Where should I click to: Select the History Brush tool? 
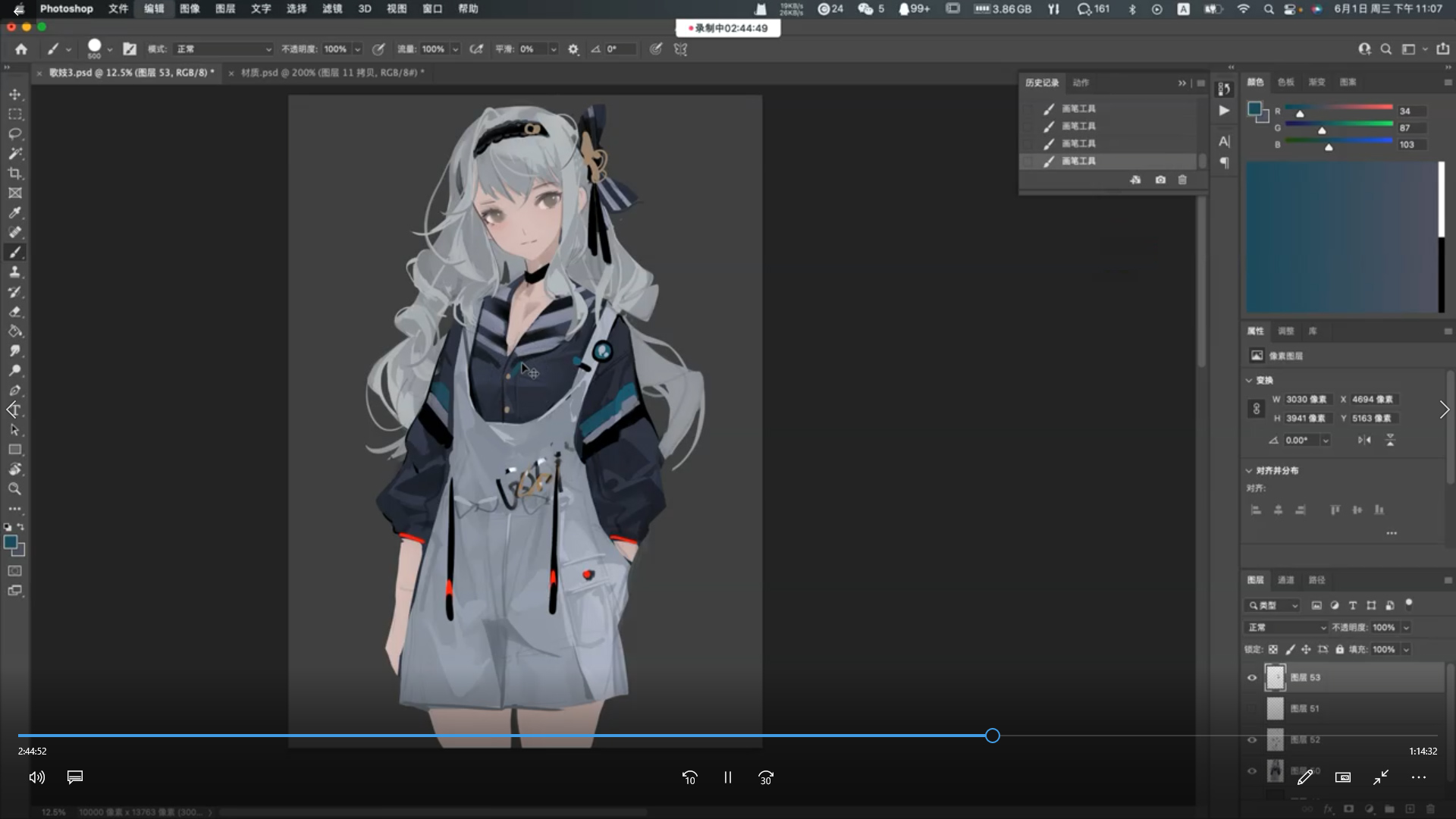(x=14, y=292)
